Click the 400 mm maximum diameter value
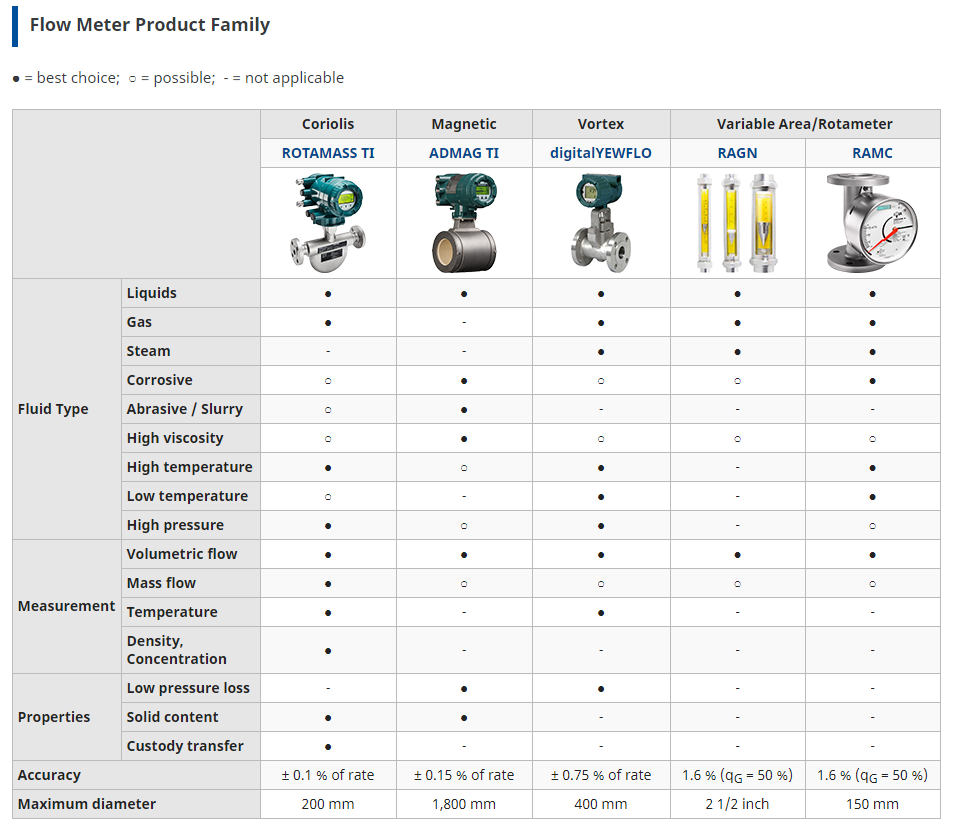 pos(601,804)
